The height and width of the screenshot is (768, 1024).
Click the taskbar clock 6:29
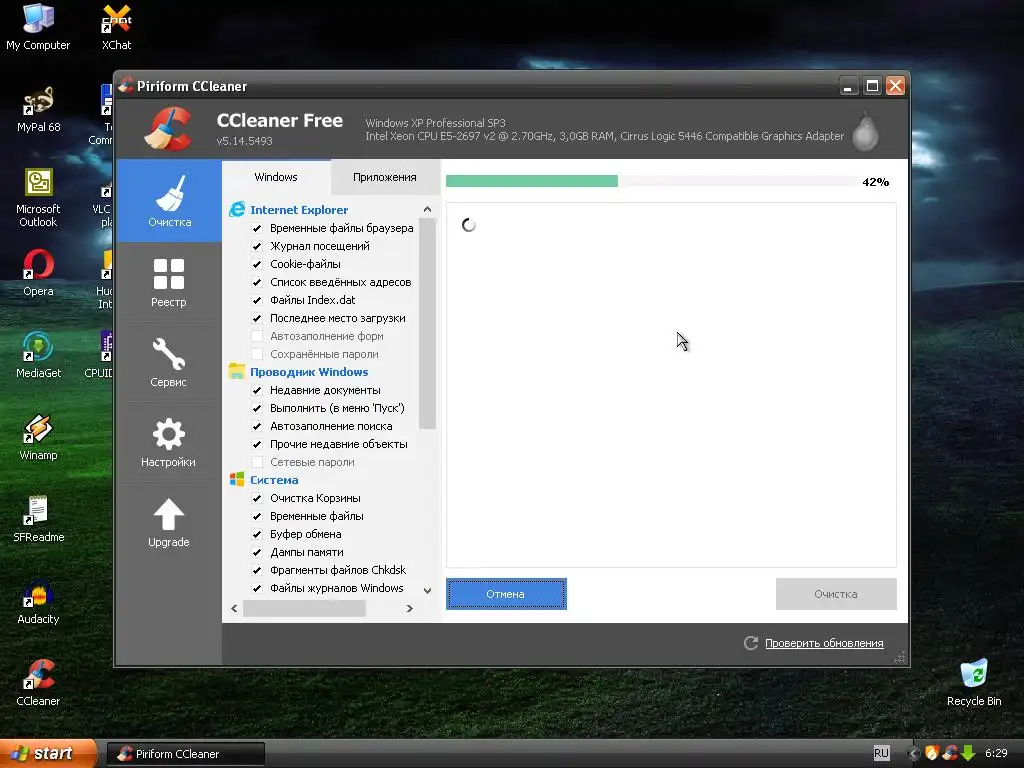(x=997, y=753)
